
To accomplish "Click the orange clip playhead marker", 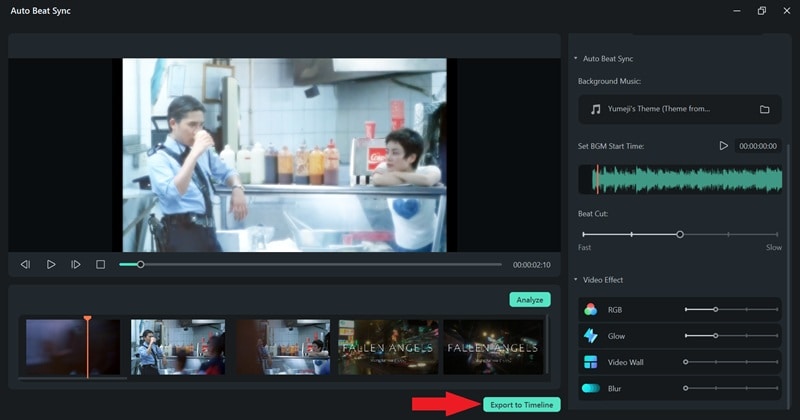I will pyautogui.click(x=88, y=346).
